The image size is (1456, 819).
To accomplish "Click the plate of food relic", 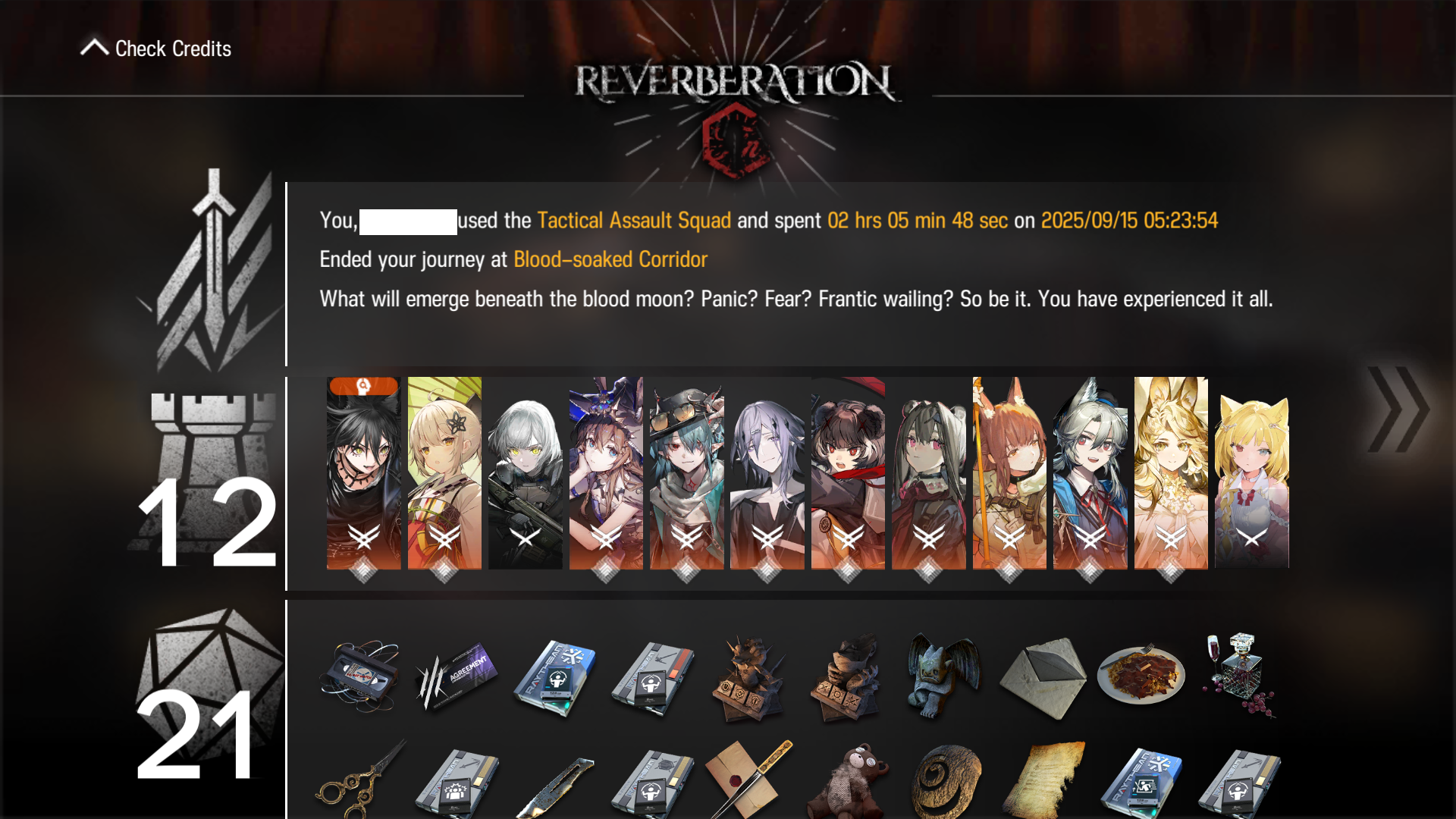I will click(1141, 674).
